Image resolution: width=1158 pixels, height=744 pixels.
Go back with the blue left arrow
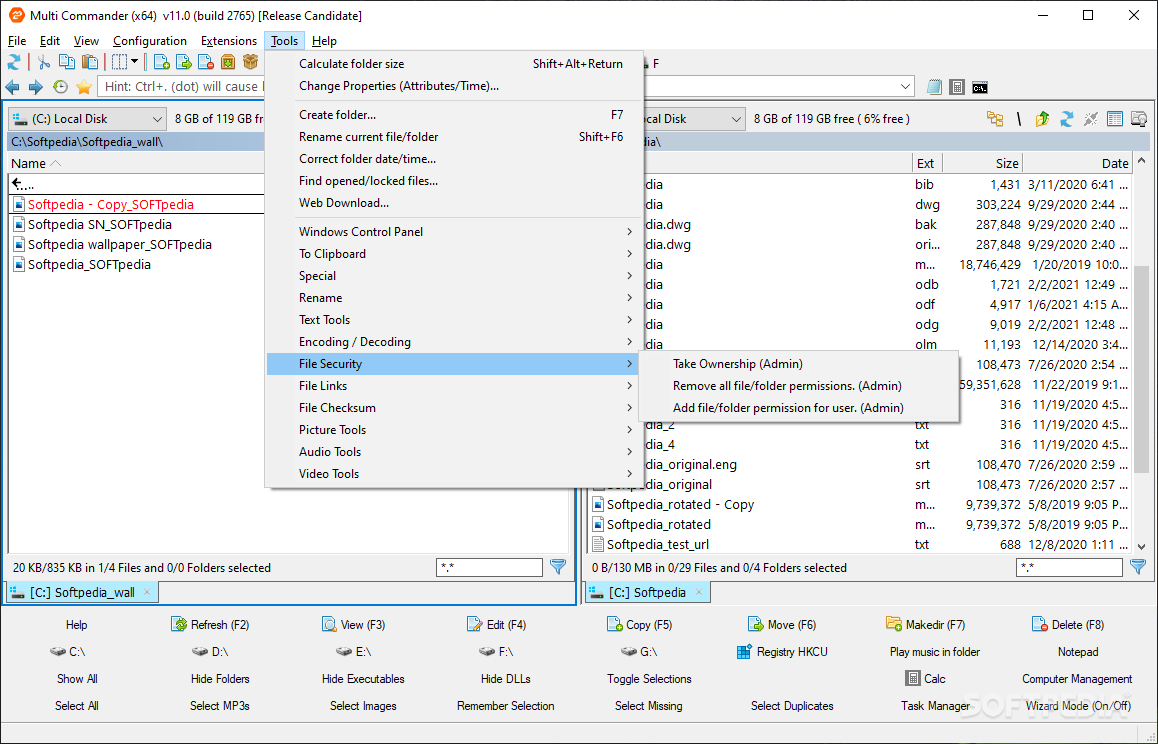coord(13,87)
